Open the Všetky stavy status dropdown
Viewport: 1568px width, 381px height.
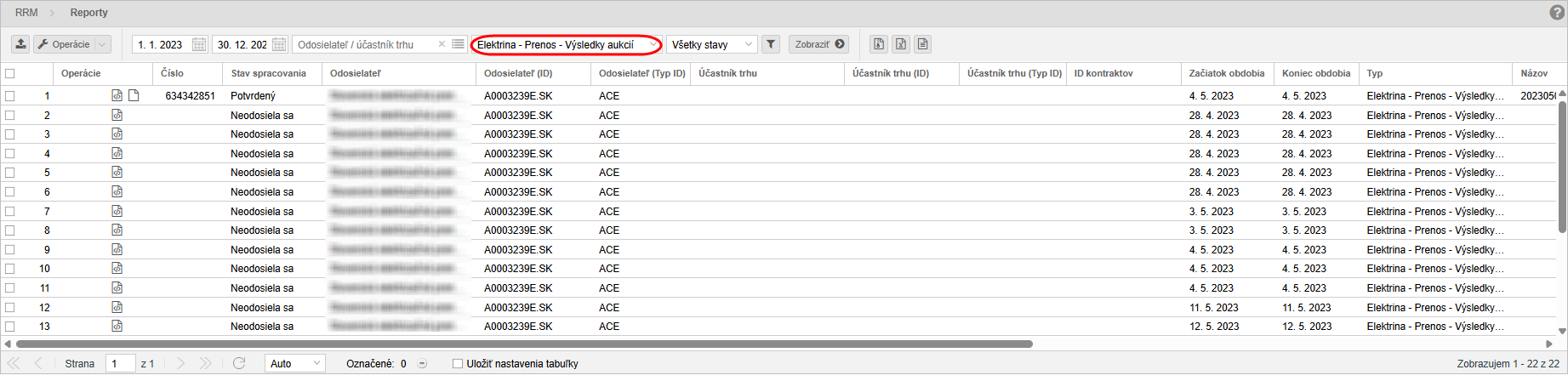coord(747,44)
